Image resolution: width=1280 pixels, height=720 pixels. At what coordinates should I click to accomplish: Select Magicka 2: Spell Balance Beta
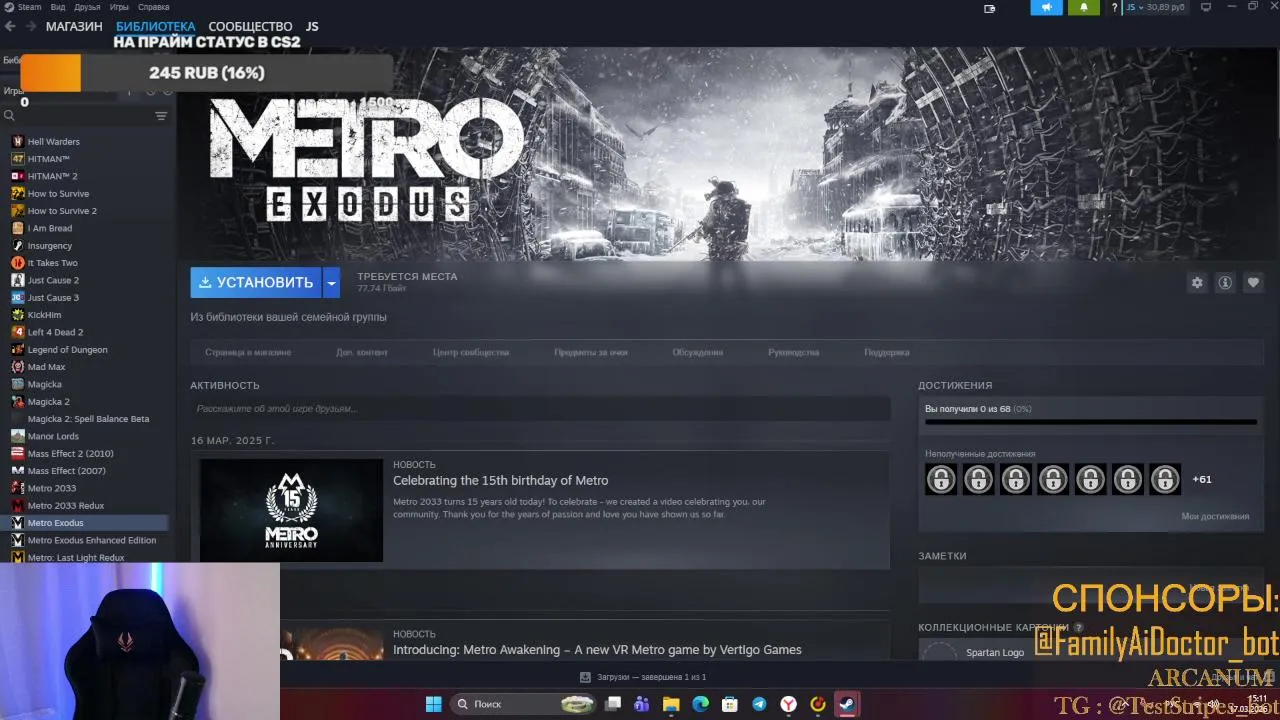pos(88,419)
